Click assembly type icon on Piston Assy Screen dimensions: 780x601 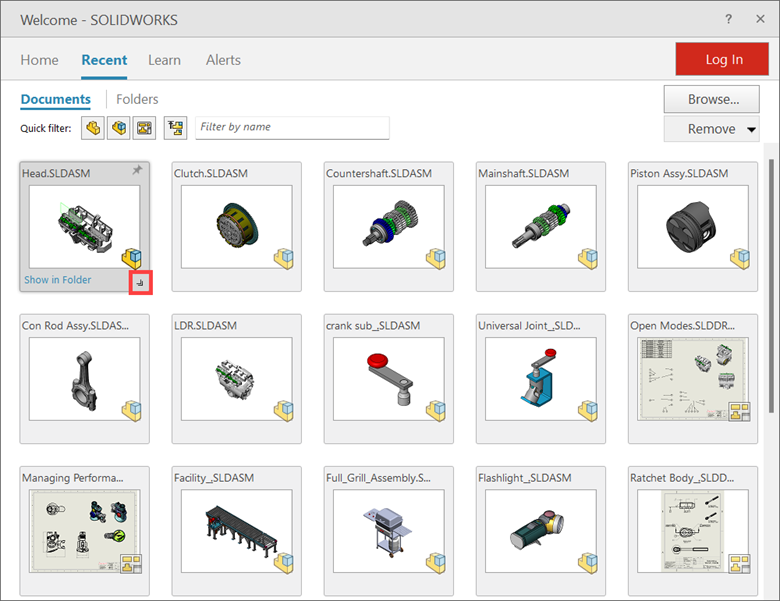click(x=740, y=259)
